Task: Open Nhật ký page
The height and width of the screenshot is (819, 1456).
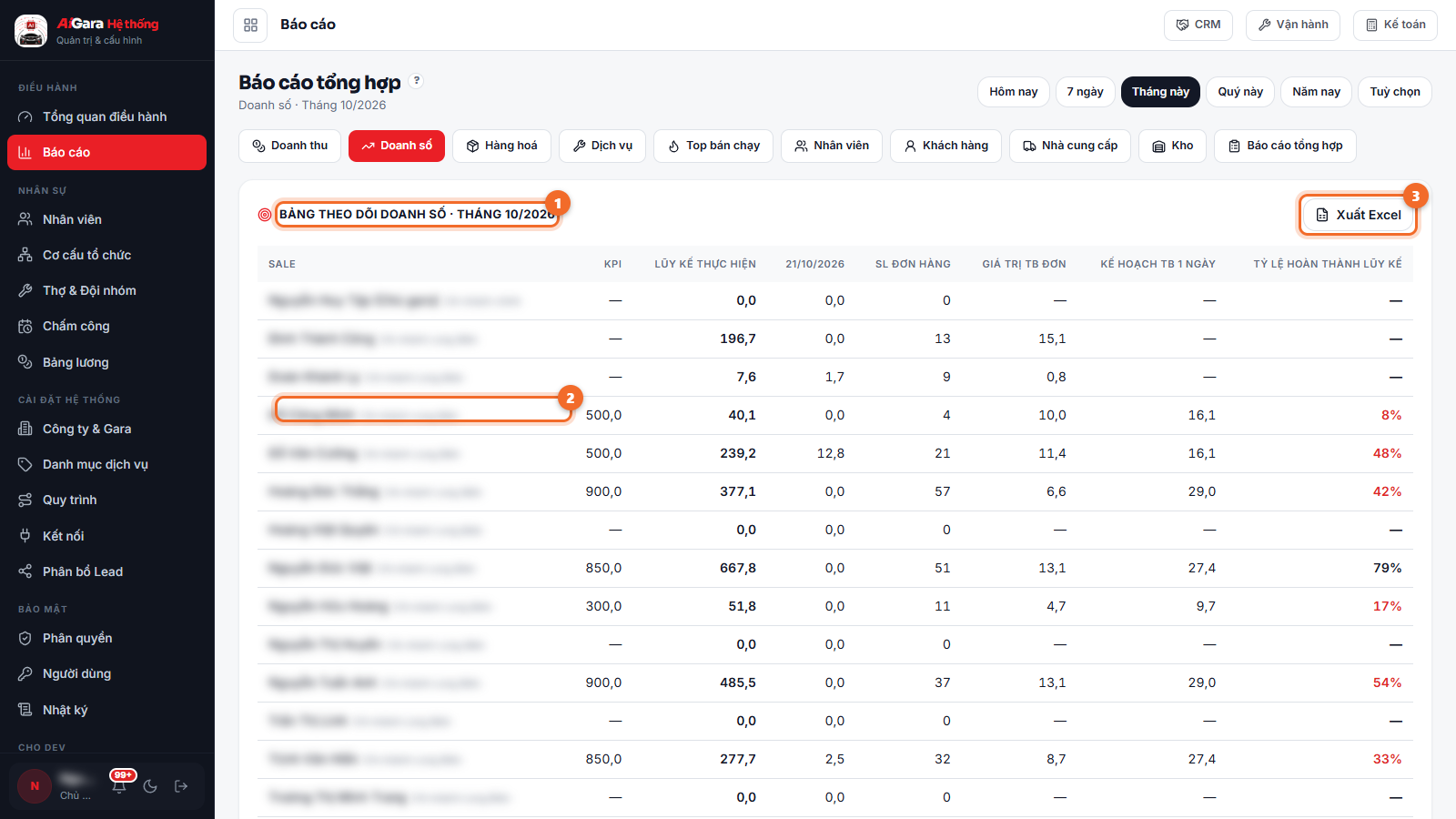Action: 106,710
